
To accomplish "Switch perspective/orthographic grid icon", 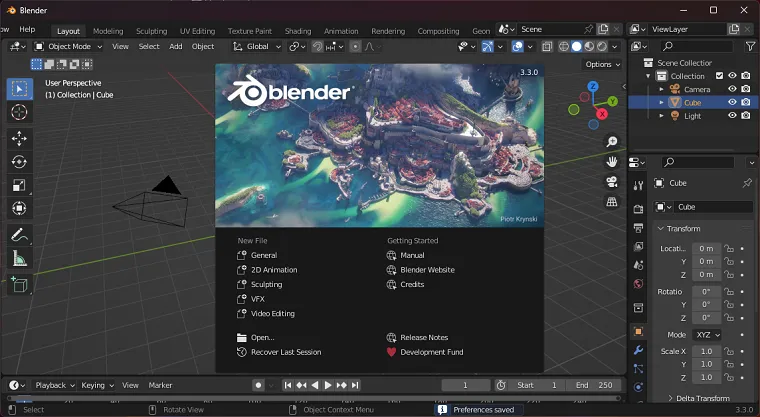I will pos(612,202).
